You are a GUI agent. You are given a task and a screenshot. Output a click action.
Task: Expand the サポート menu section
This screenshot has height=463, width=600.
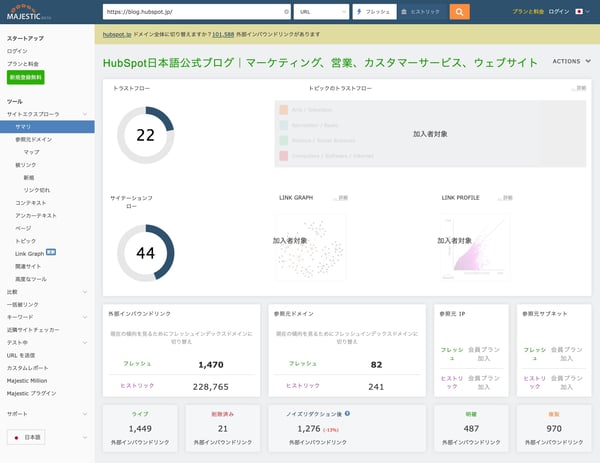[x=85, y=414]
